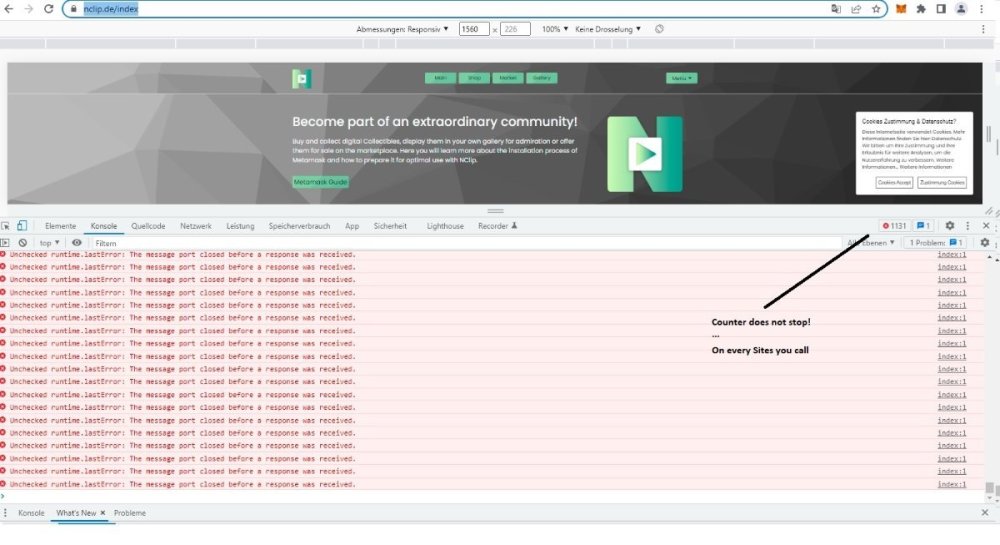This screenshot has height=545, width=1000.
Task: Select the What's New drawer tab
Action: 76,513
